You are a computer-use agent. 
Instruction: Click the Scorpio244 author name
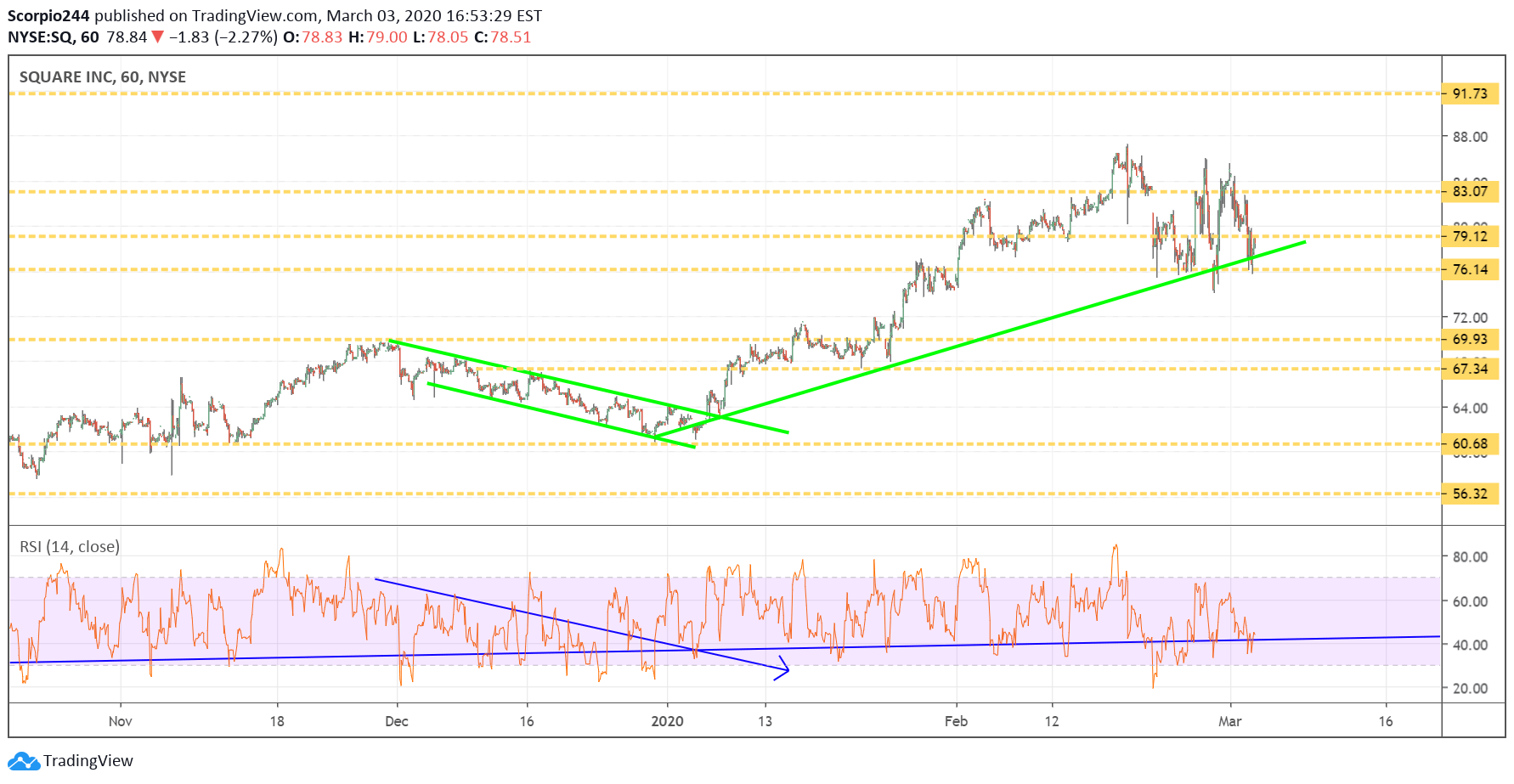(x=48, y=16)
